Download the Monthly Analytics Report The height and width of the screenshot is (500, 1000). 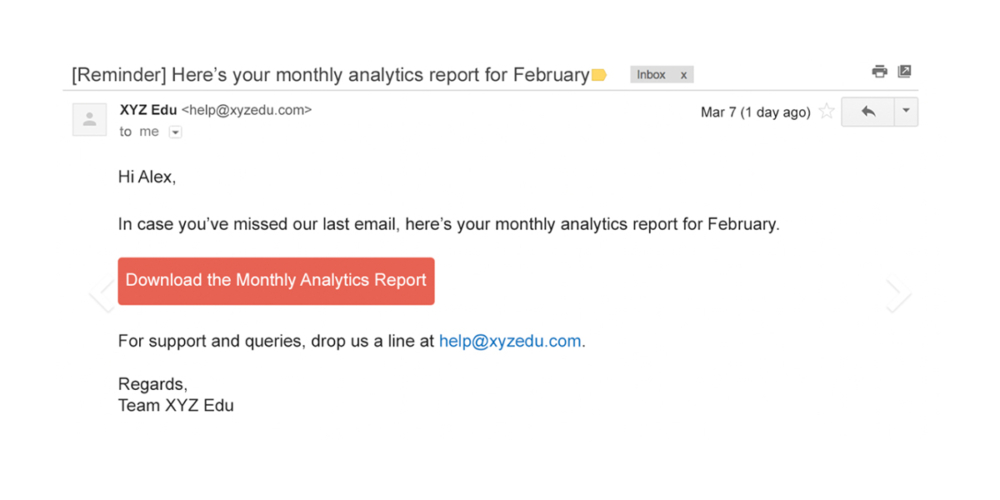click(x=276, y=281)
